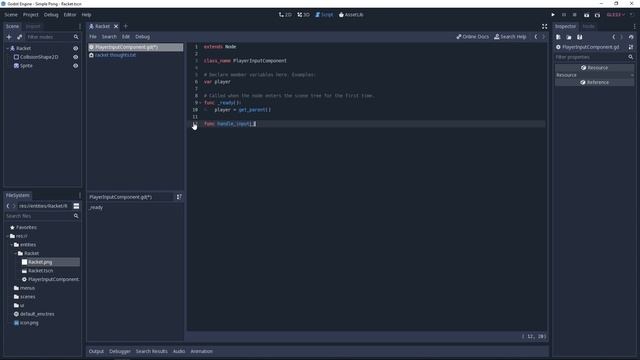
Task: Click the Filter nodes search magnifier icon
Action: coord(76,37)
